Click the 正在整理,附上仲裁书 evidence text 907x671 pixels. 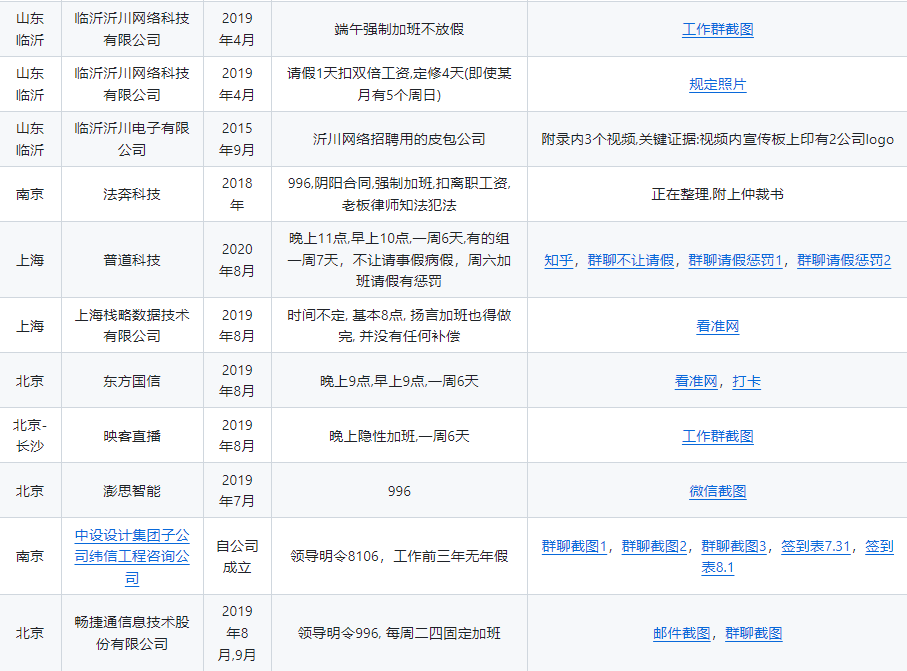tap(717, 194)
